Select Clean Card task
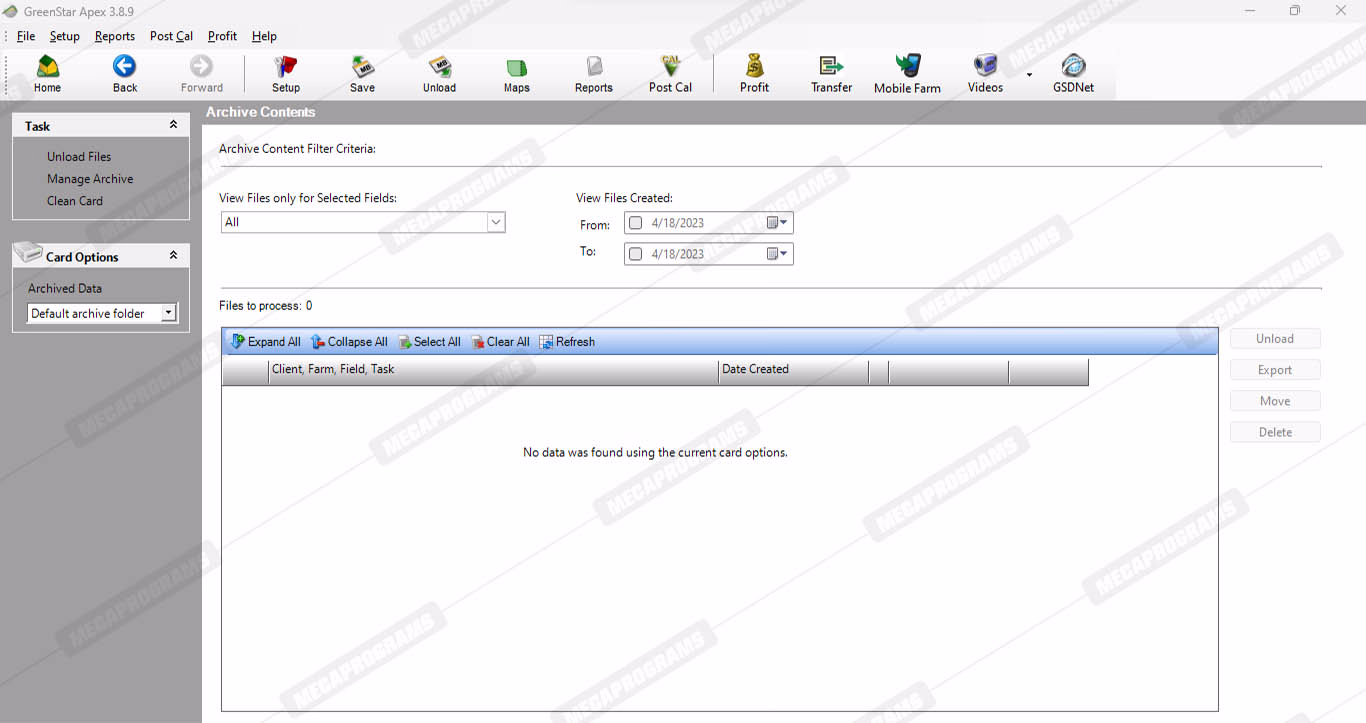 click(75, 201)
